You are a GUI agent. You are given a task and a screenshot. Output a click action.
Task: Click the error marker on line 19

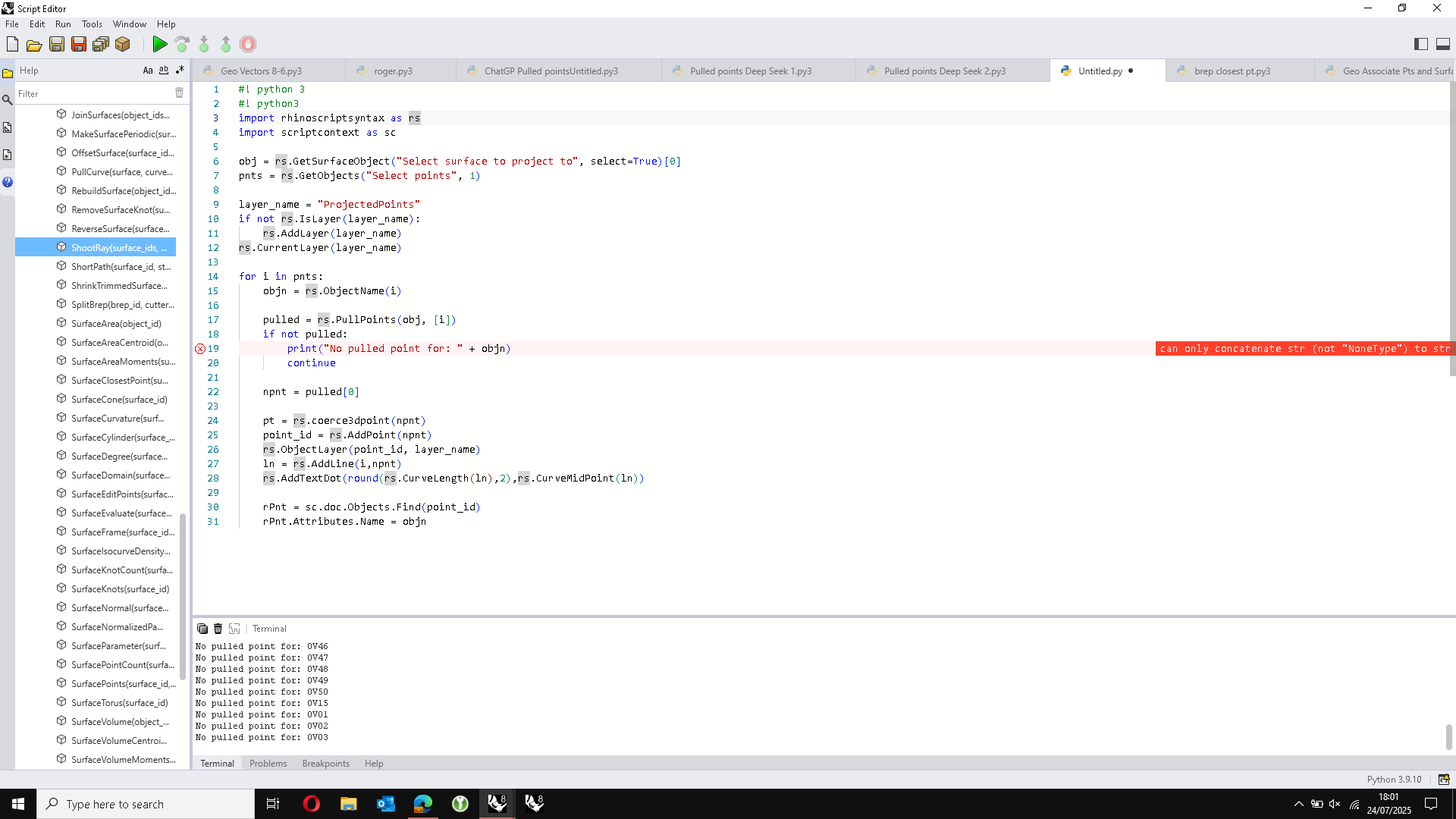[200, 349]
